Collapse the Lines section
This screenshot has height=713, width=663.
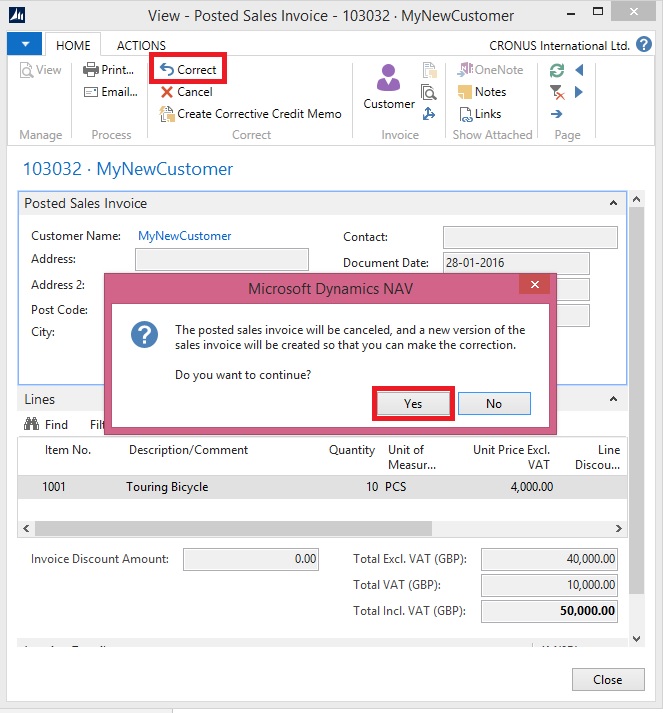pos(613,400)
